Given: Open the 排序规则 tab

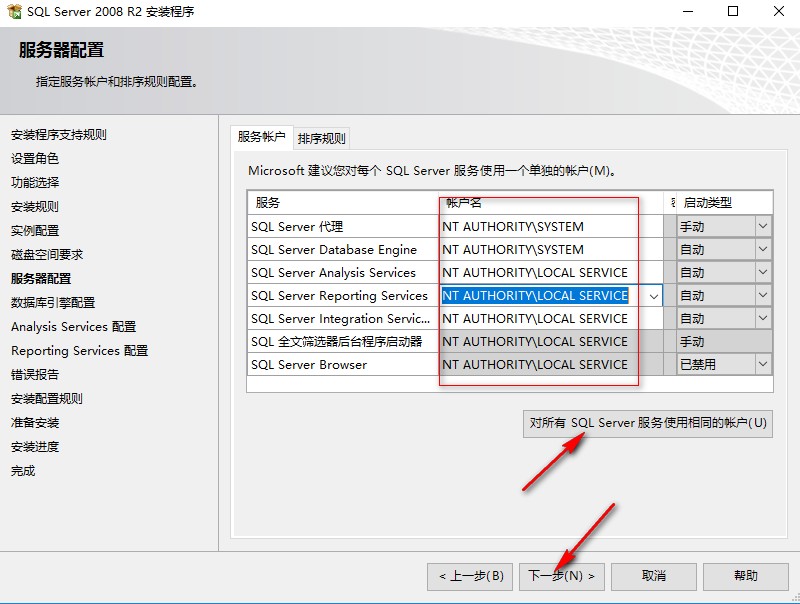Looking at the screenshot, I should (321, 138).
